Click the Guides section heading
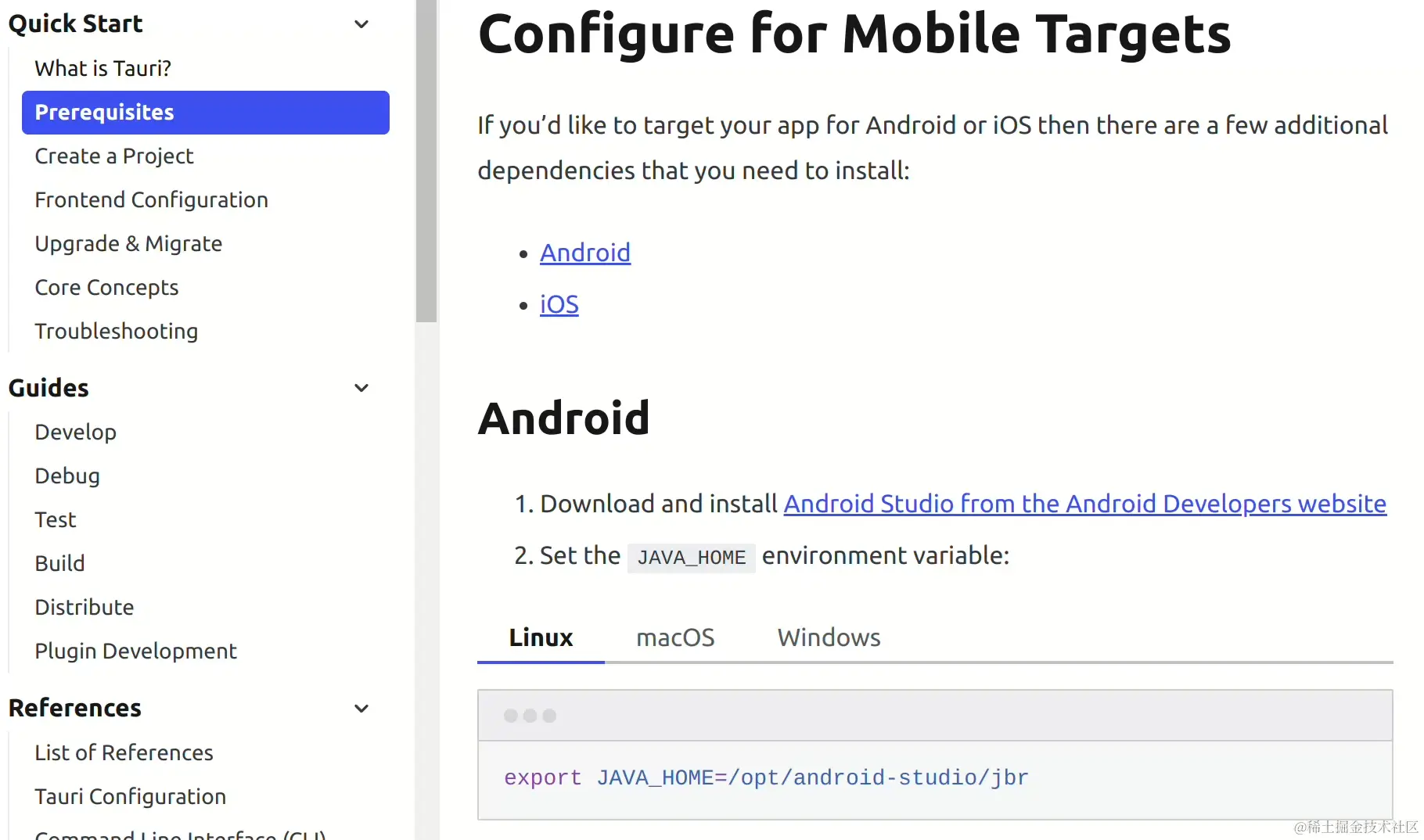The image size is (1424, 840). click(x=49, y=388)
